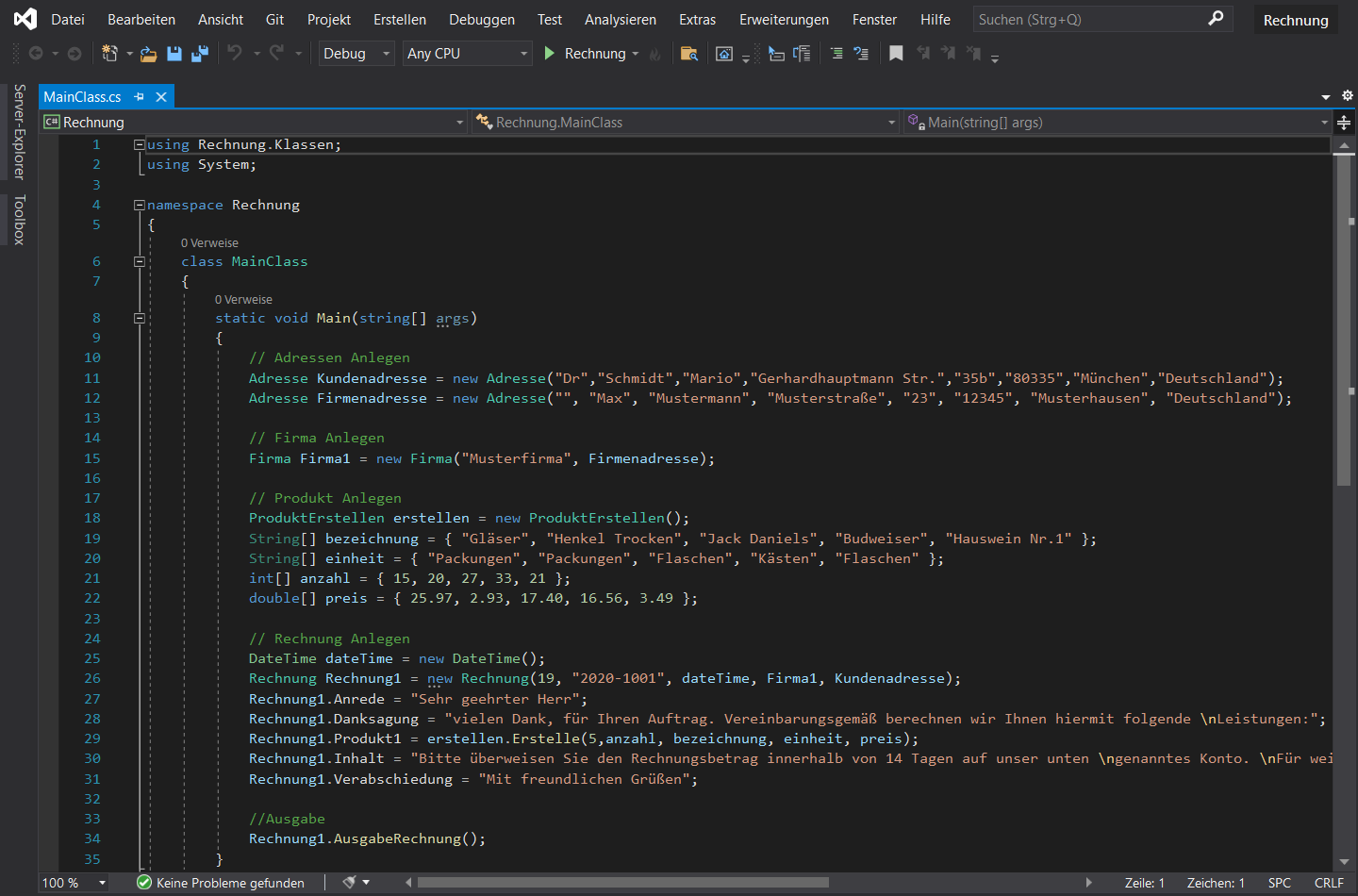The width and height of the screenshot is (1358, 896).
Task: Collapse the using directives outline block
Action: 140,144
